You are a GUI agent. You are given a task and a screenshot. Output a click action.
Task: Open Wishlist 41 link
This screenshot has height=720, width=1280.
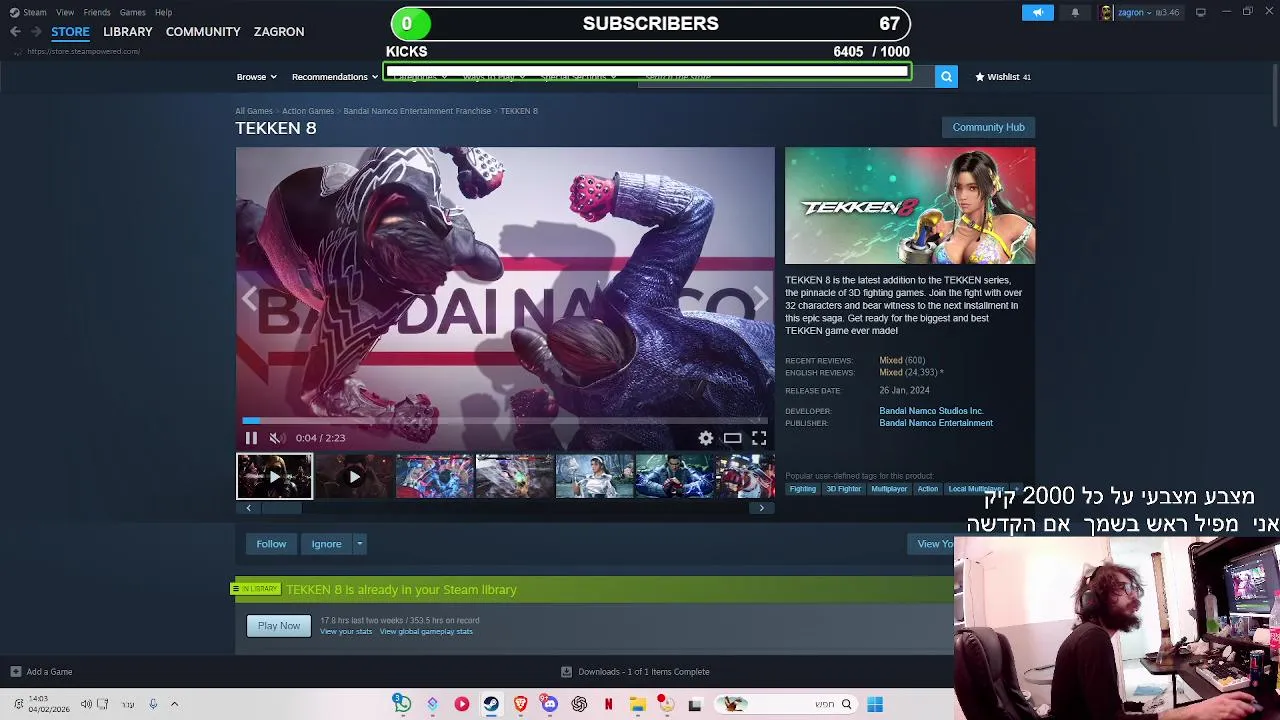(x=1003, y=77)
